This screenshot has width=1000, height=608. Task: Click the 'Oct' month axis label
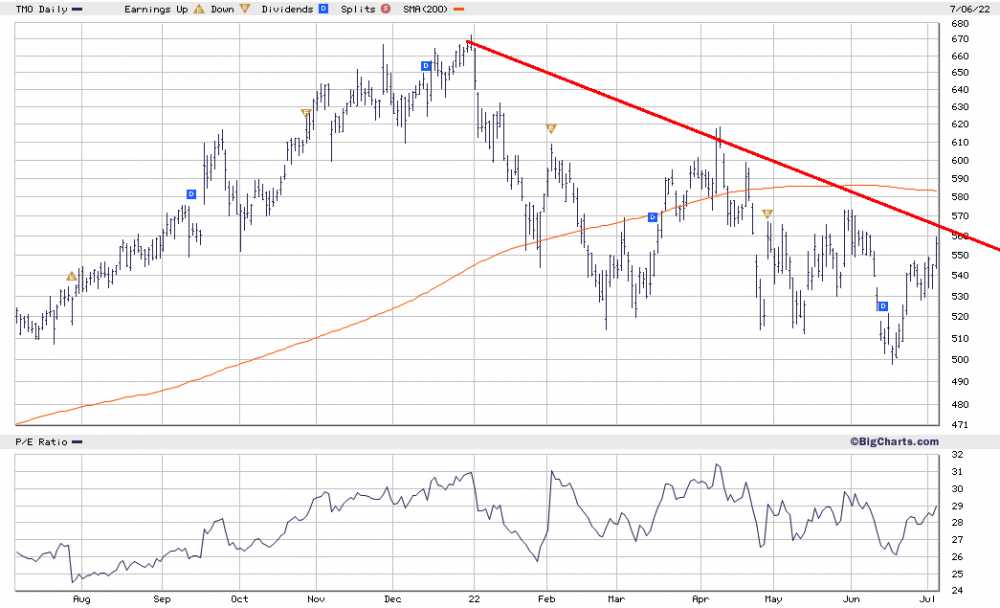click(239, 598)
